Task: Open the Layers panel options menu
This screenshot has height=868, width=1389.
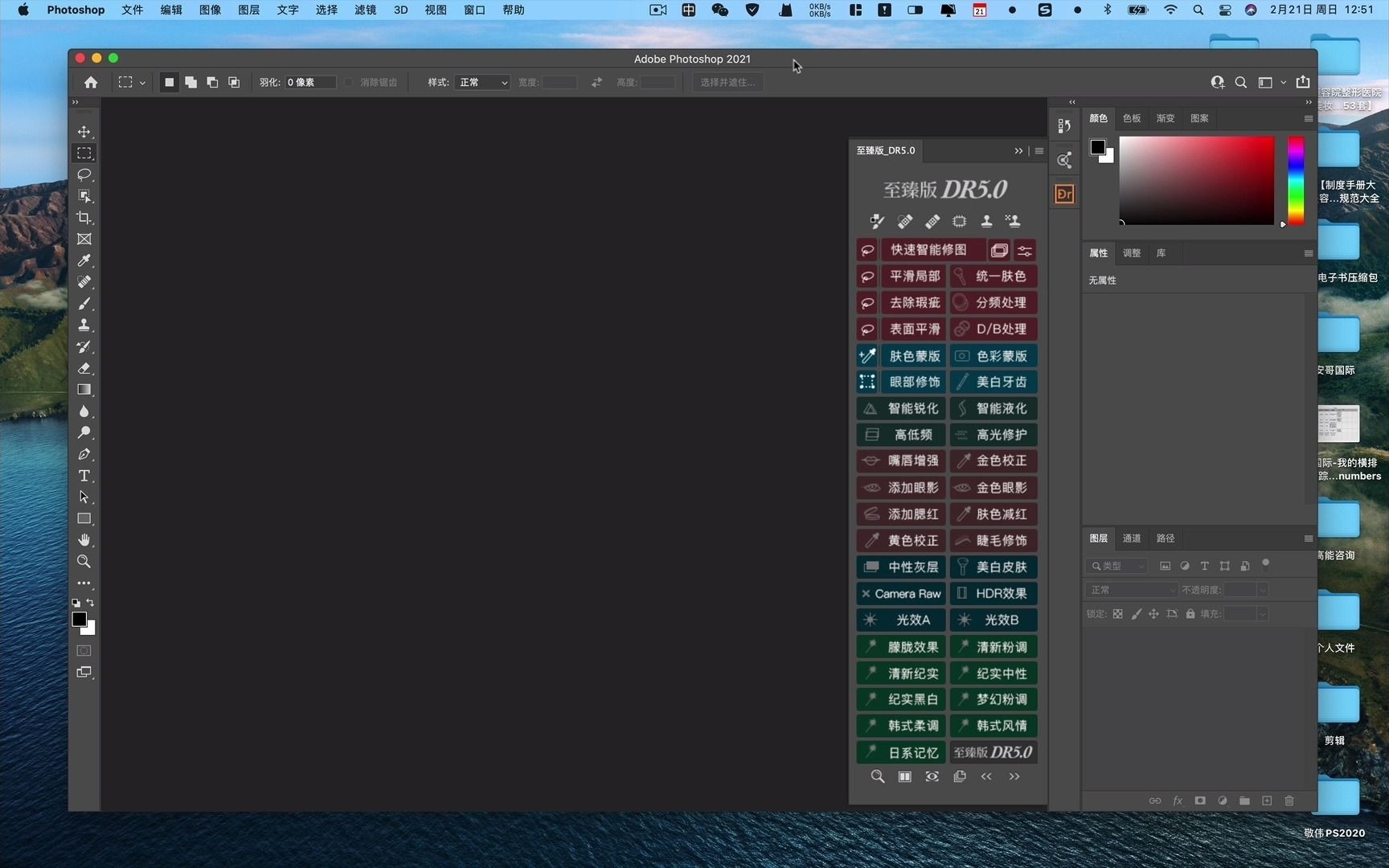Action: [x=1308, y=538]
